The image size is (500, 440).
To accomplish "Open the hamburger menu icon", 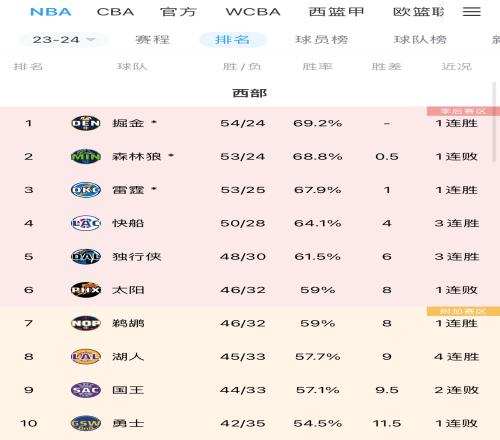I will (x=472, y=12).
